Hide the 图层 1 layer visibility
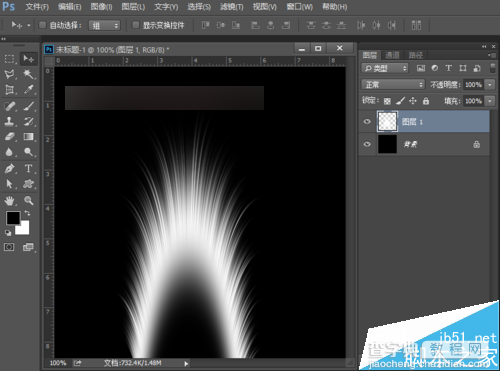 point(367,122)
